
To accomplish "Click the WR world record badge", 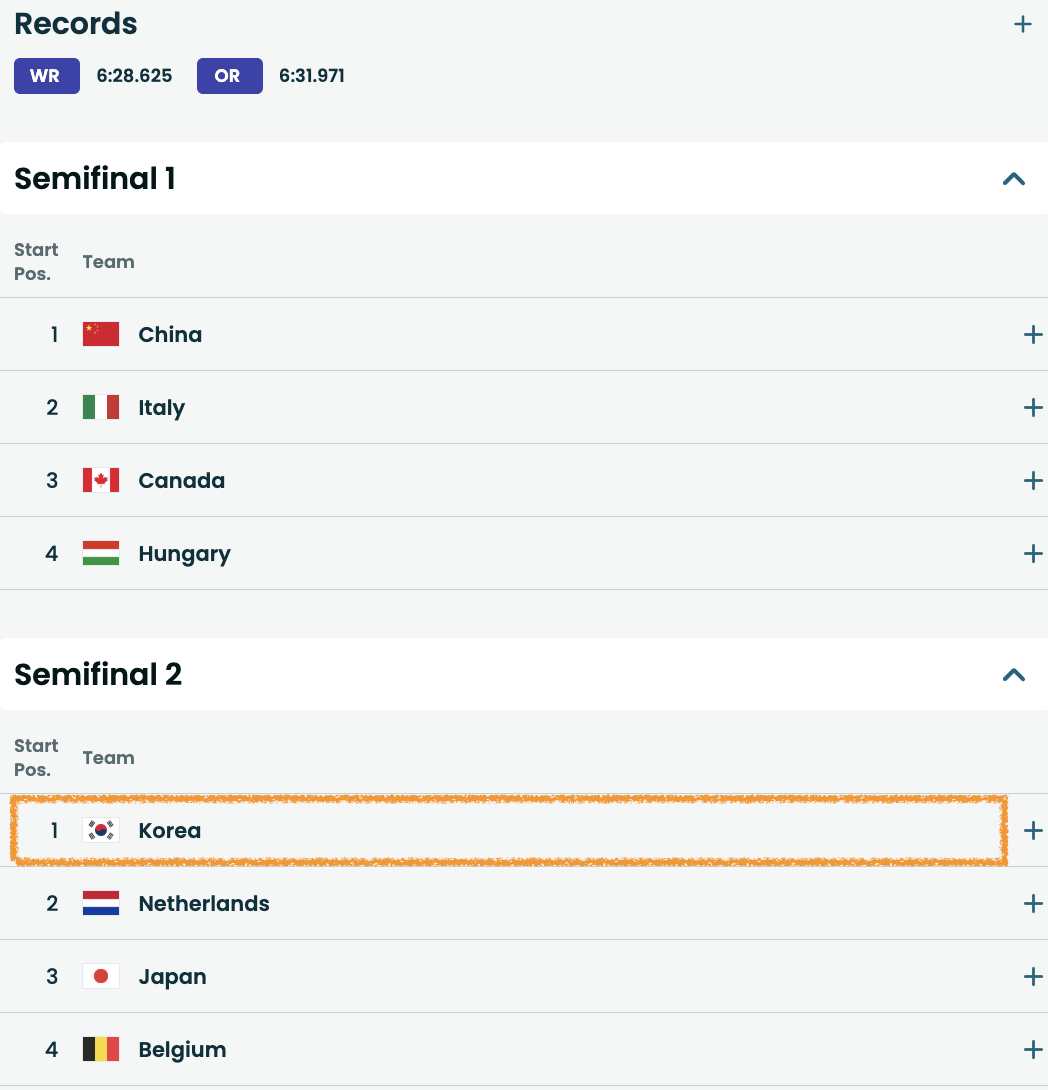I will click(46, 76).
